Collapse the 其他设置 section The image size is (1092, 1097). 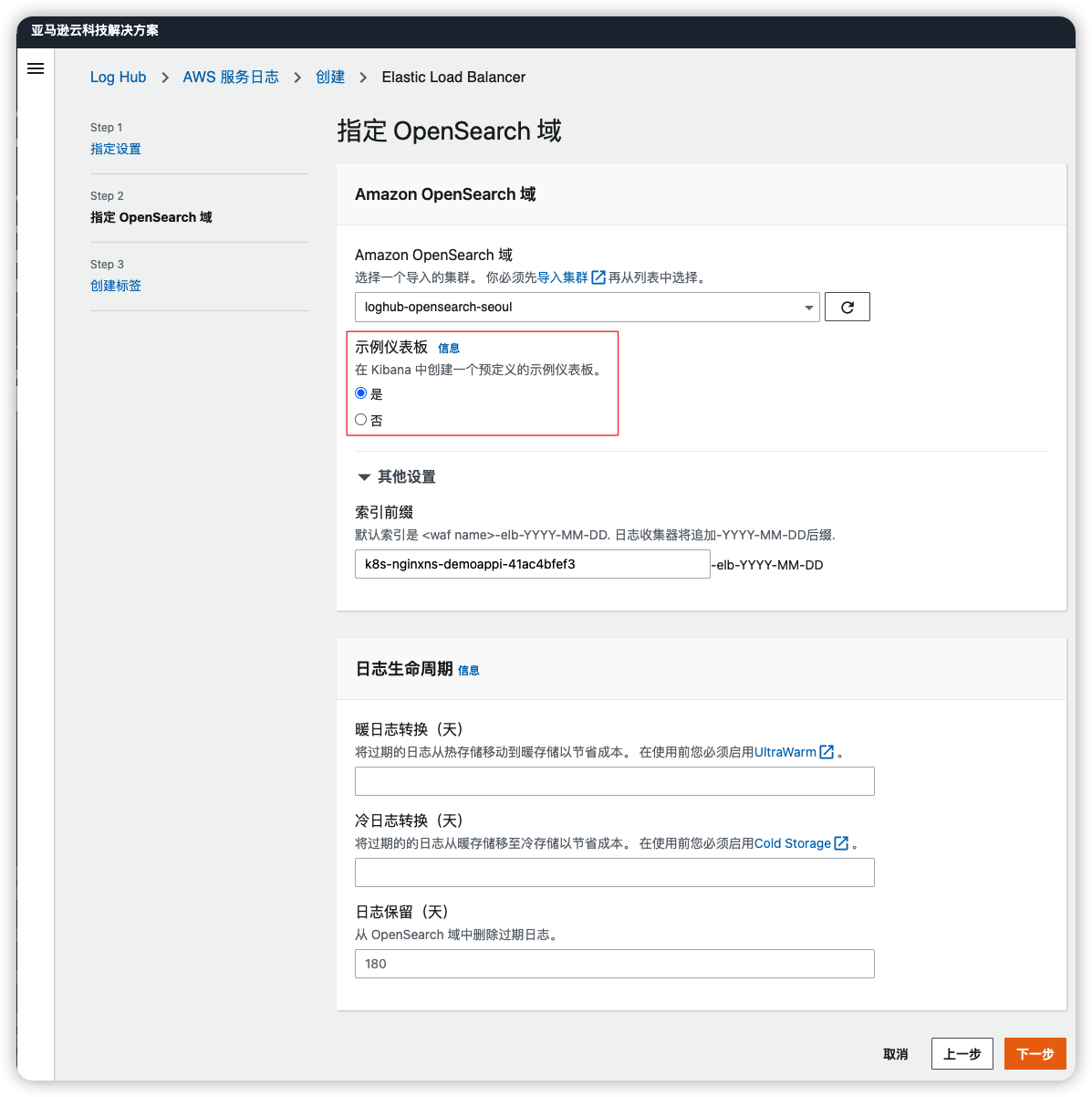pyautogui.click(x=396, y=477)
